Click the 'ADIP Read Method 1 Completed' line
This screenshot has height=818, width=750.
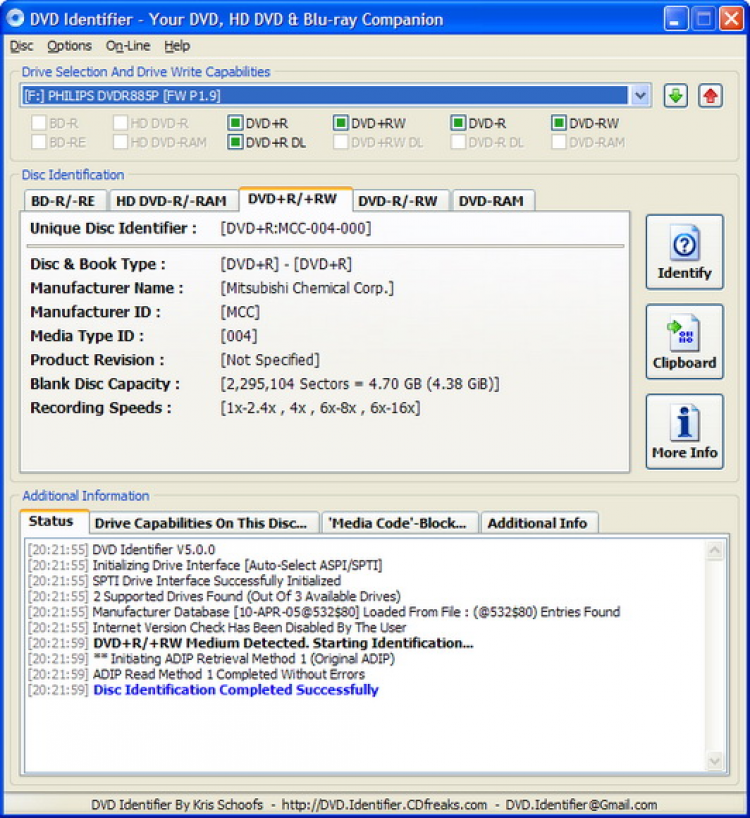click(x=228, y=675)
